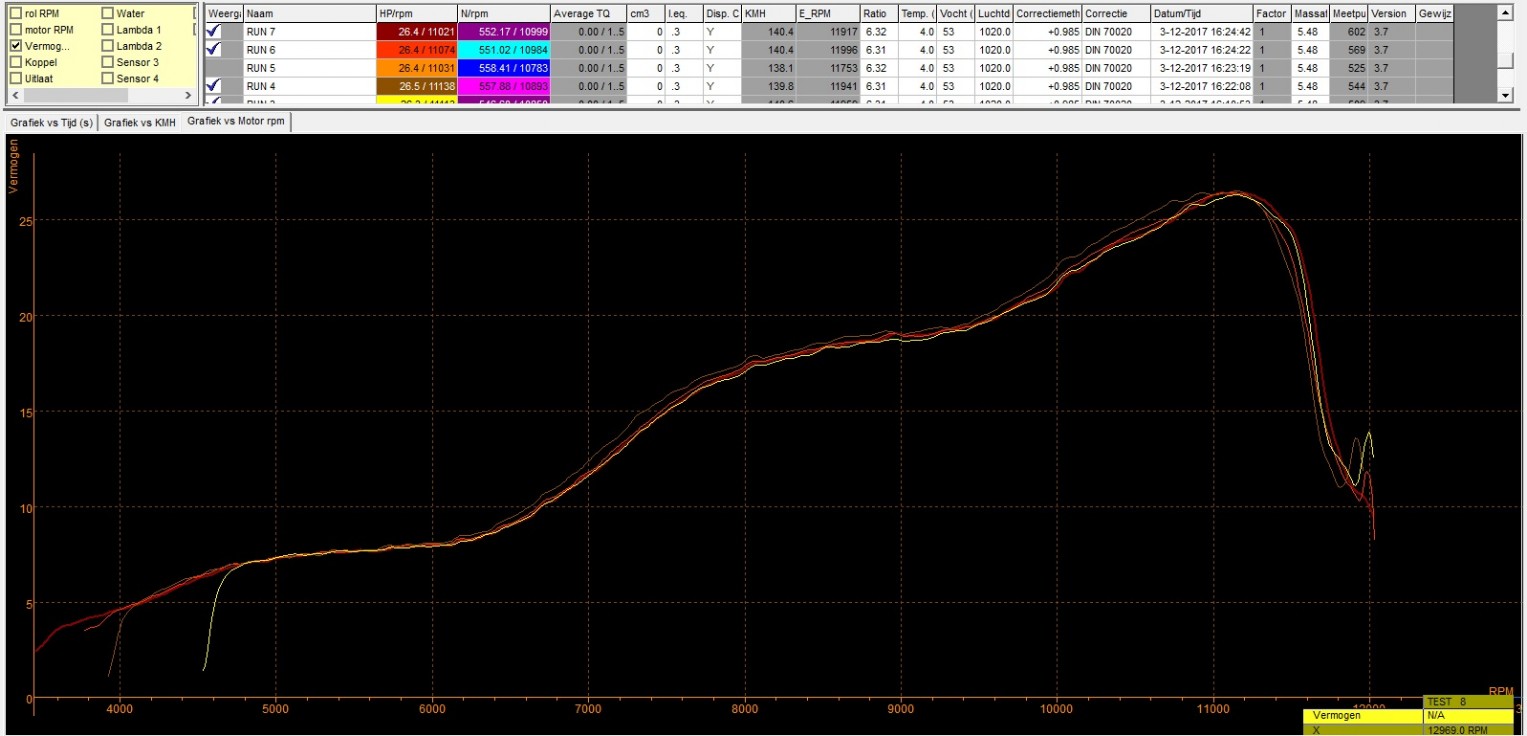Click Meetpunten value 544 in the RUN 4 row
The height and width of the screenshot is (736, 1527).
click(1356, 86)
